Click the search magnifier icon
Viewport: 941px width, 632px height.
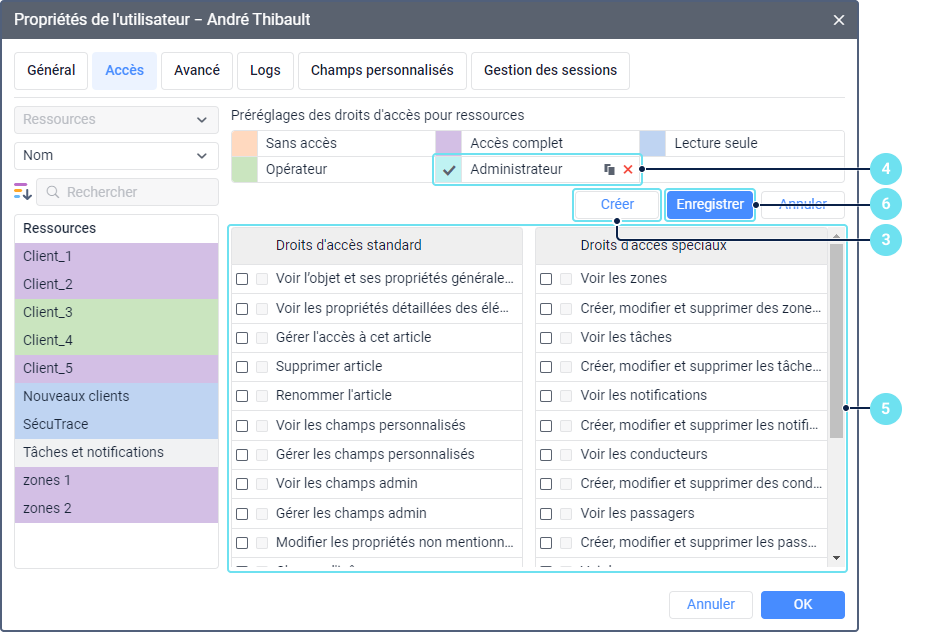coord(52,192)
